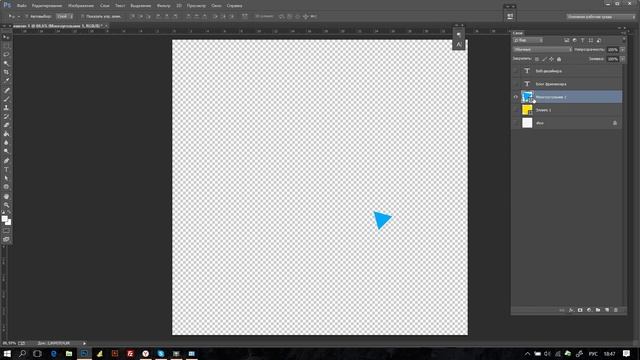Image resolution: width=640 pixels, height=360 pixels.
Task: Select the Eraser tool
Action: (x=6, y=125)
